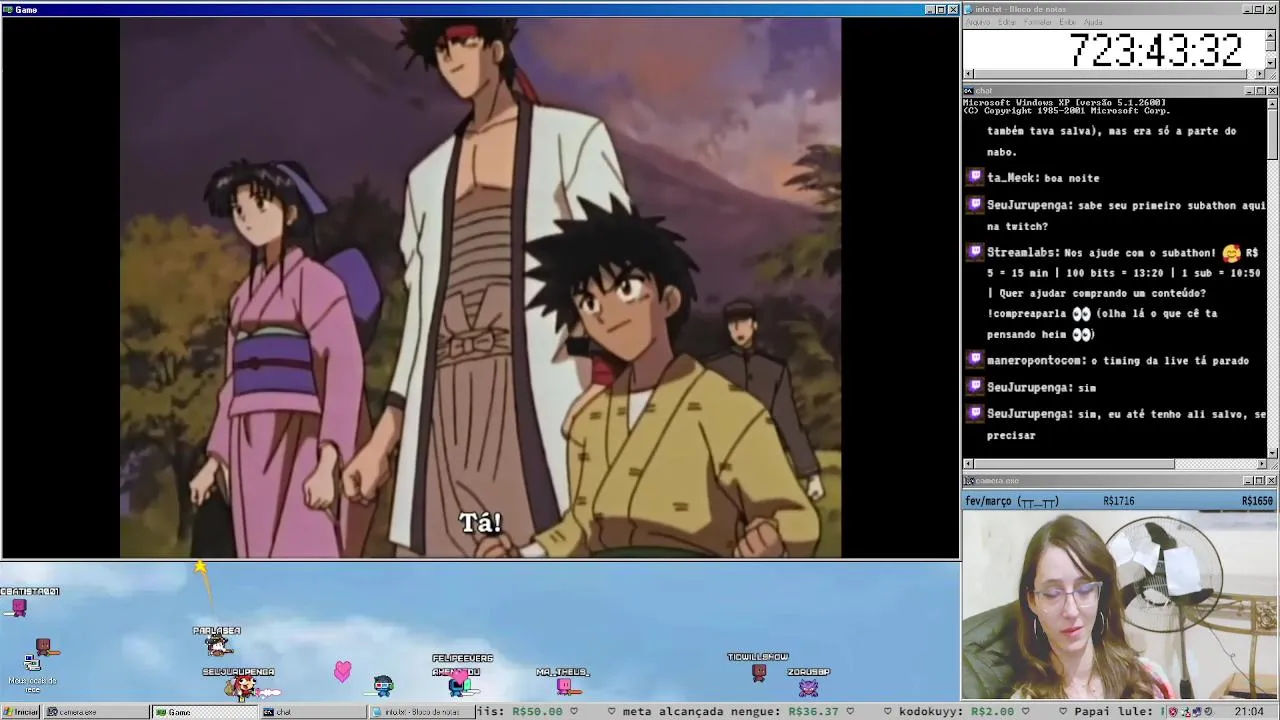Click command prompt icon in chat title bar
This screenshot has width=1280, height=720.
click(967, 91)
